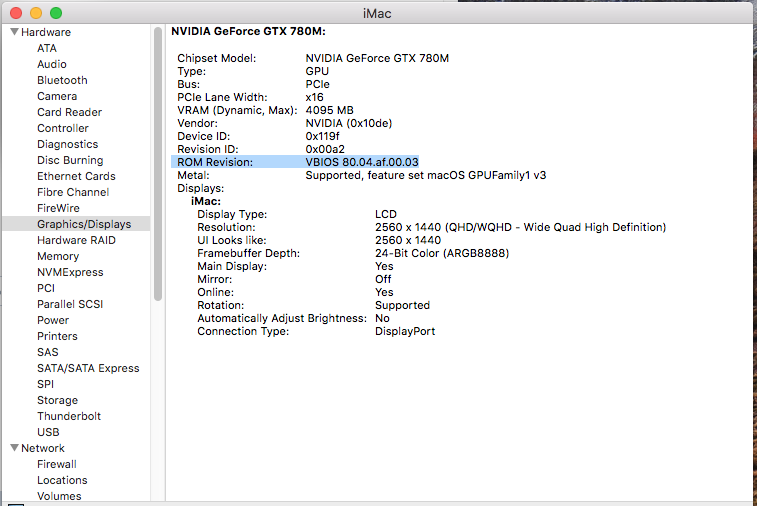Select the Type value GPU

pos(317,71)
